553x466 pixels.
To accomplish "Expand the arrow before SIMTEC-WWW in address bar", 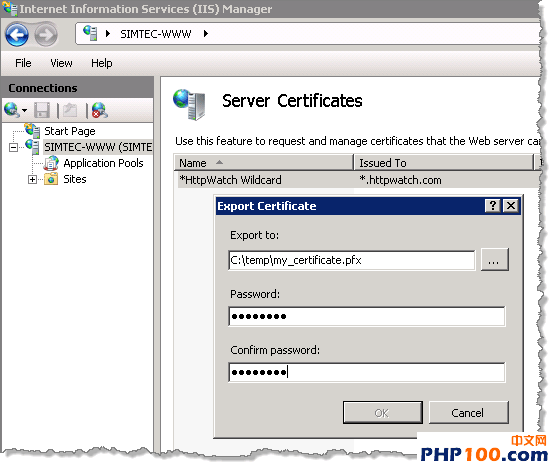I will coord(108,34).
